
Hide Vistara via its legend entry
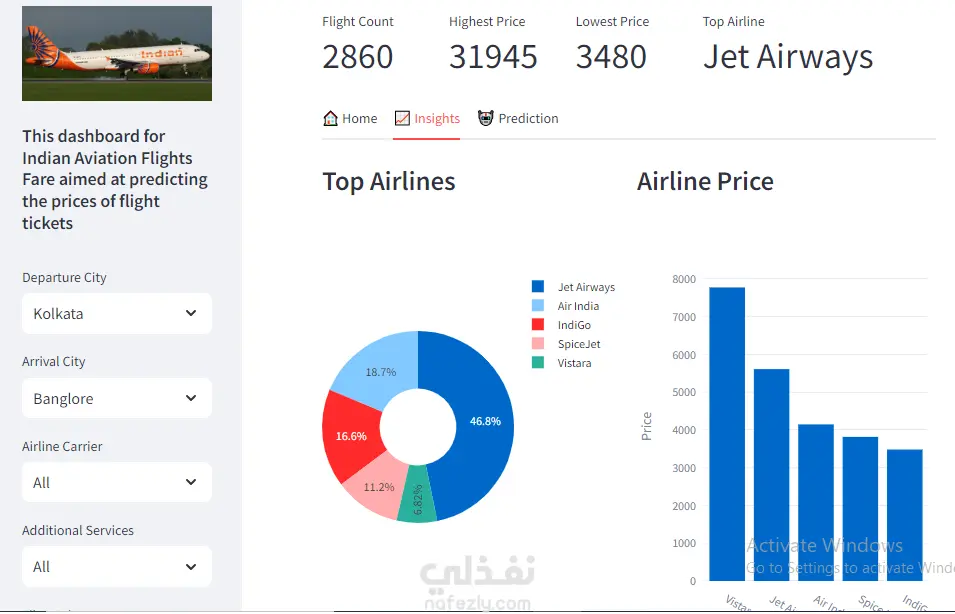tap(574, 363)
